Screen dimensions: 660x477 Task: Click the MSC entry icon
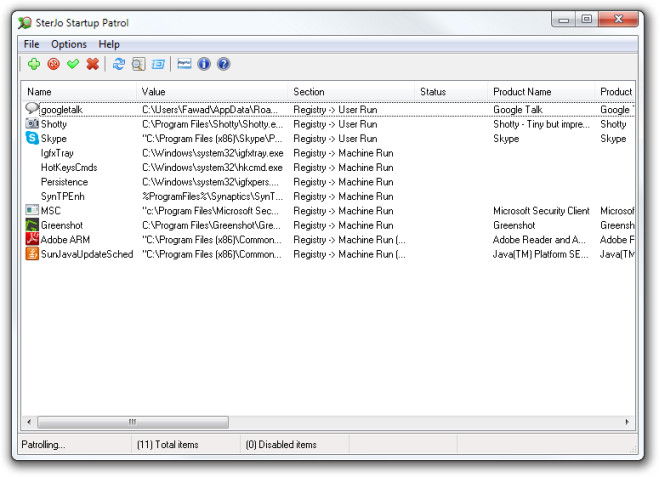click(x=32, y=210)
